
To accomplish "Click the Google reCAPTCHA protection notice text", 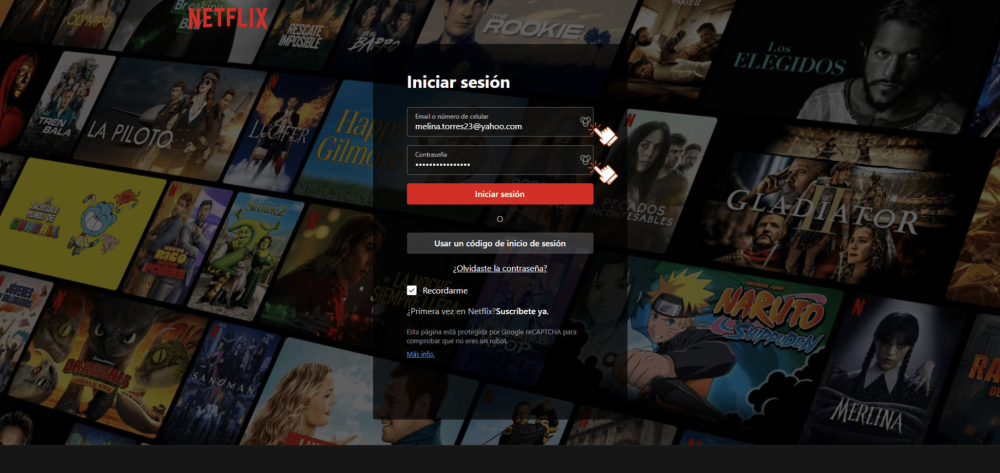I will [492, 337].
